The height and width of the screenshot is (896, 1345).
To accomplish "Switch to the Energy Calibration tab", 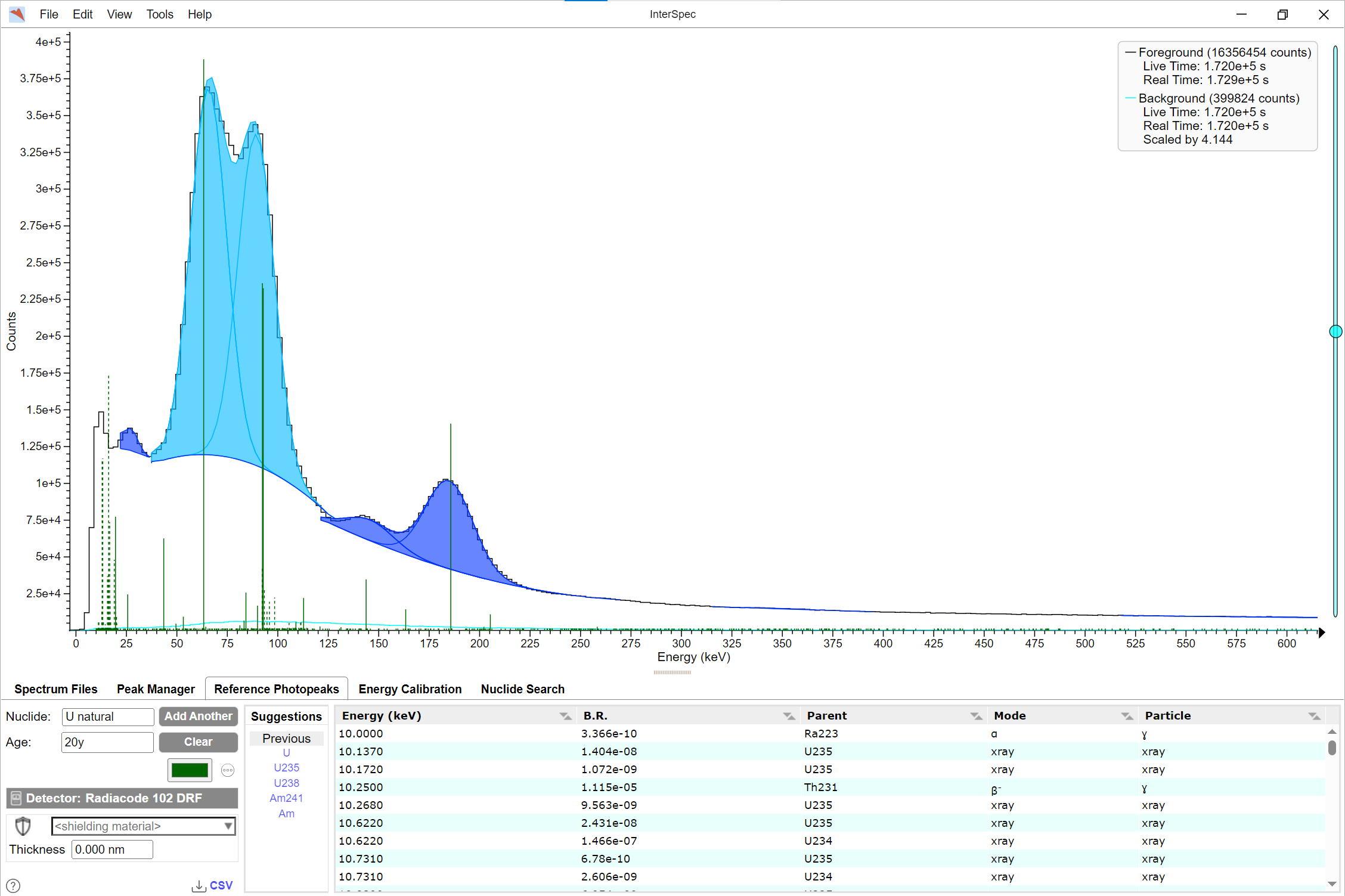I will pos(410,689).
